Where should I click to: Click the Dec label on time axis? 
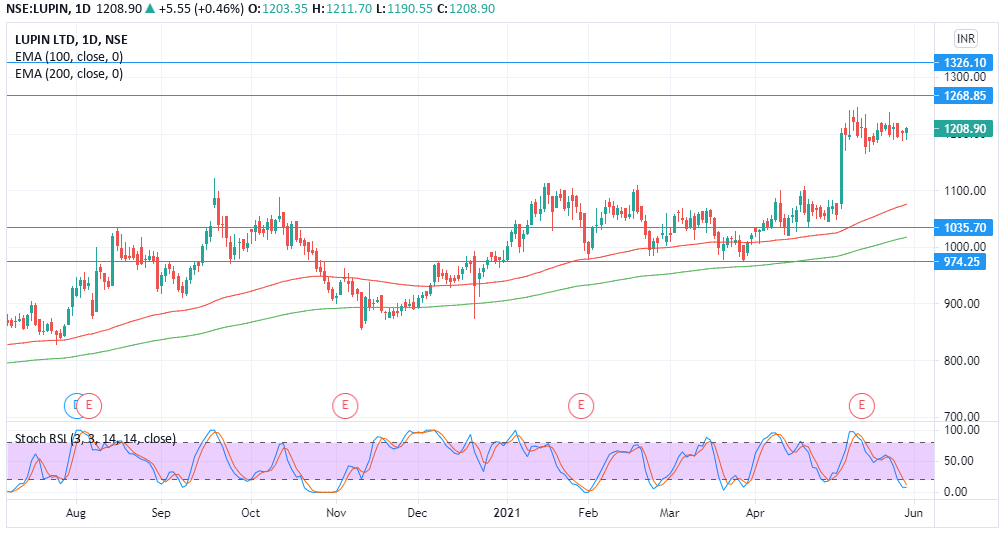click(x=418, y=512)
